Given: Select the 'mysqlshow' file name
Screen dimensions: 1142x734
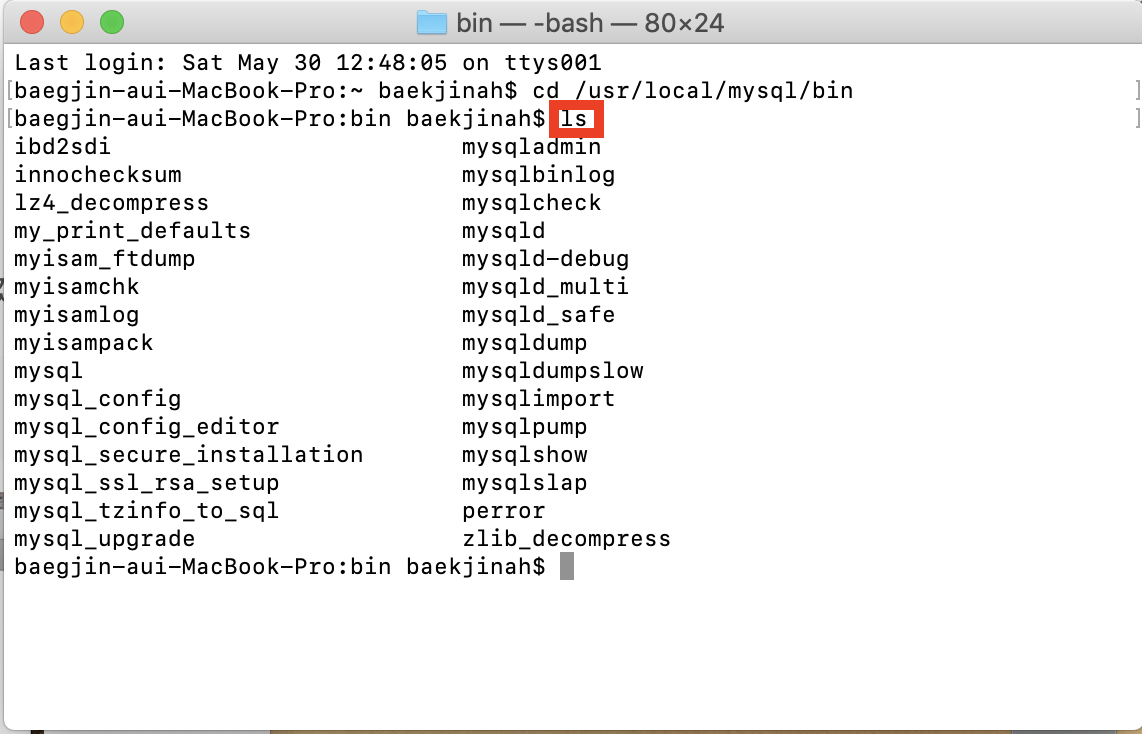Looking at the screenshot, I should pos(525,455).
